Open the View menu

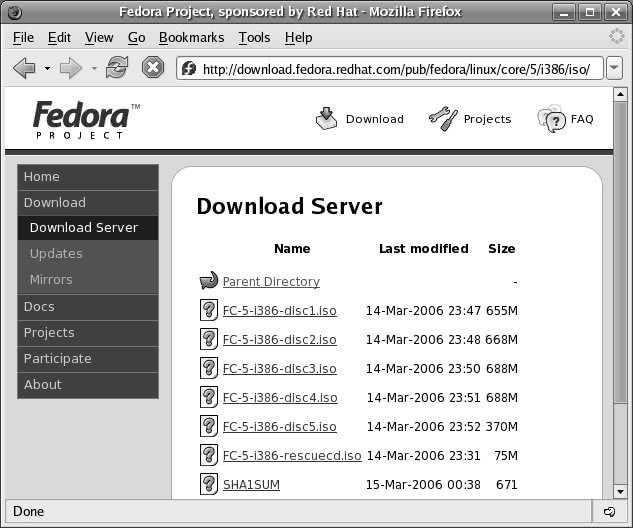(99, 38)
